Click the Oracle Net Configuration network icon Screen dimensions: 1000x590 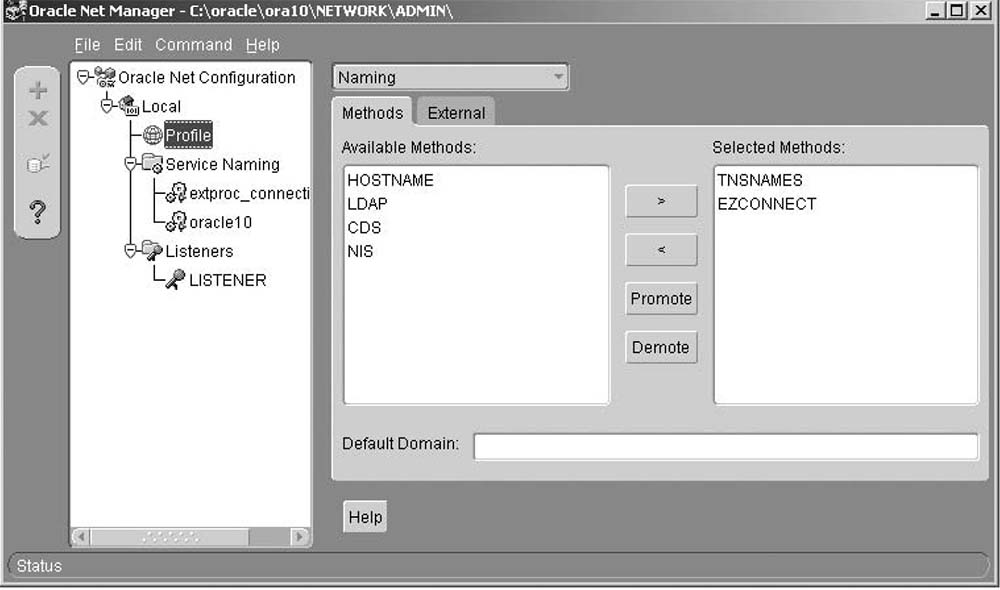coord(105,77)
